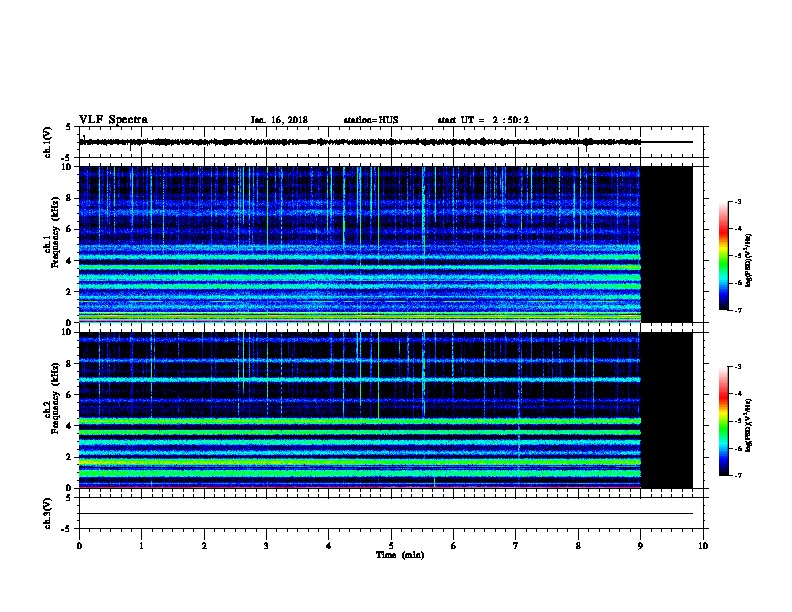
Task: Click the ch.1 'Frequency (kHz)' axis label
Action: (55, 232)
